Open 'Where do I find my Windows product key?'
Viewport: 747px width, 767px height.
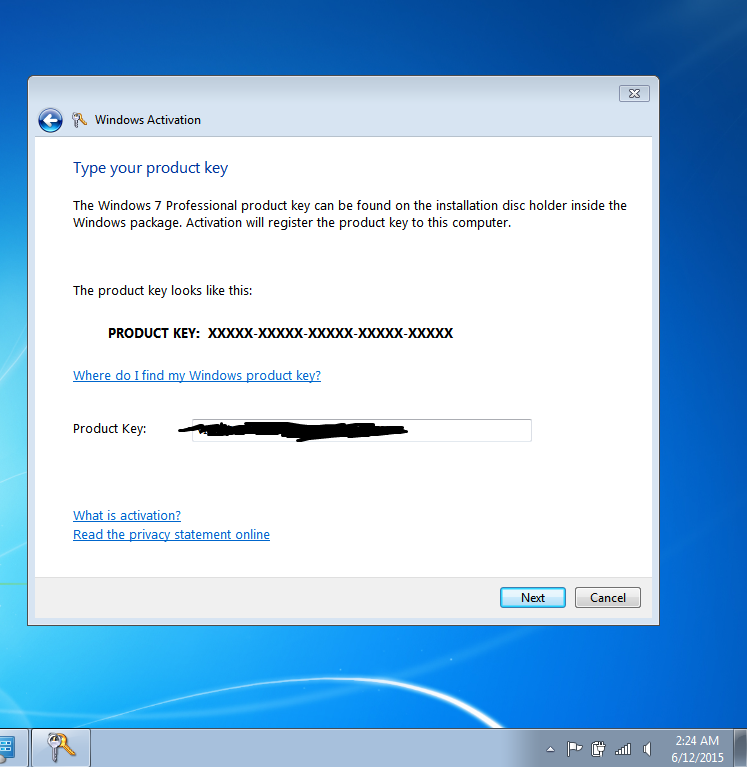[x=197, y=375]
